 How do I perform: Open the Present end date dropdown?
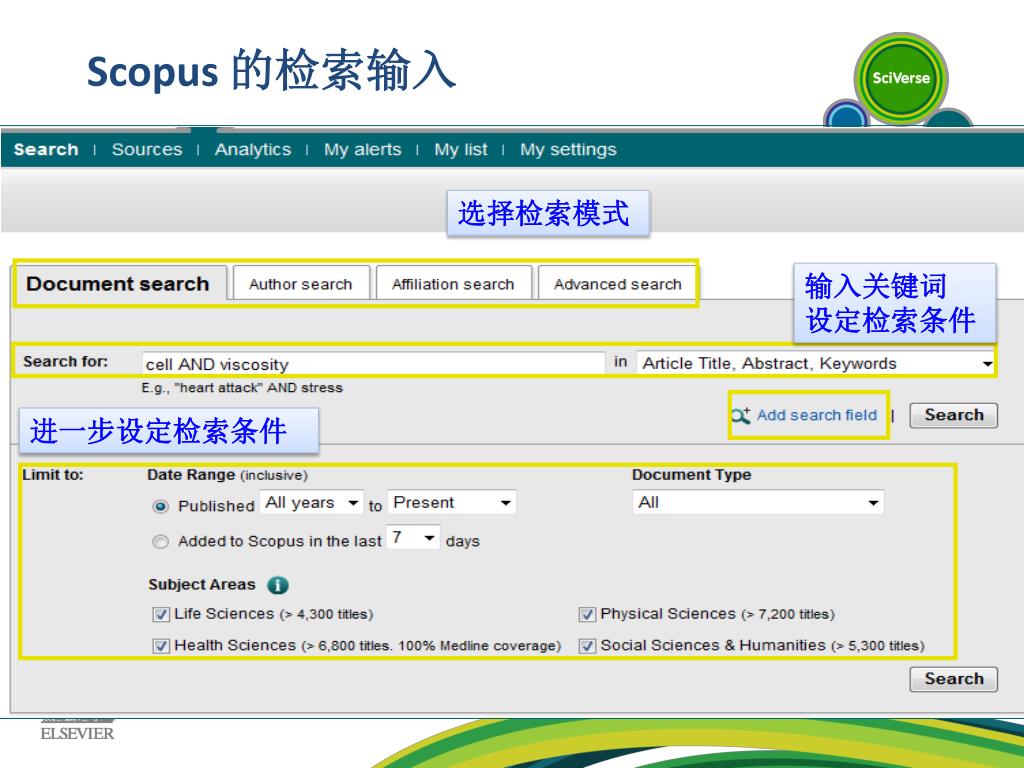tap(452, 503)
